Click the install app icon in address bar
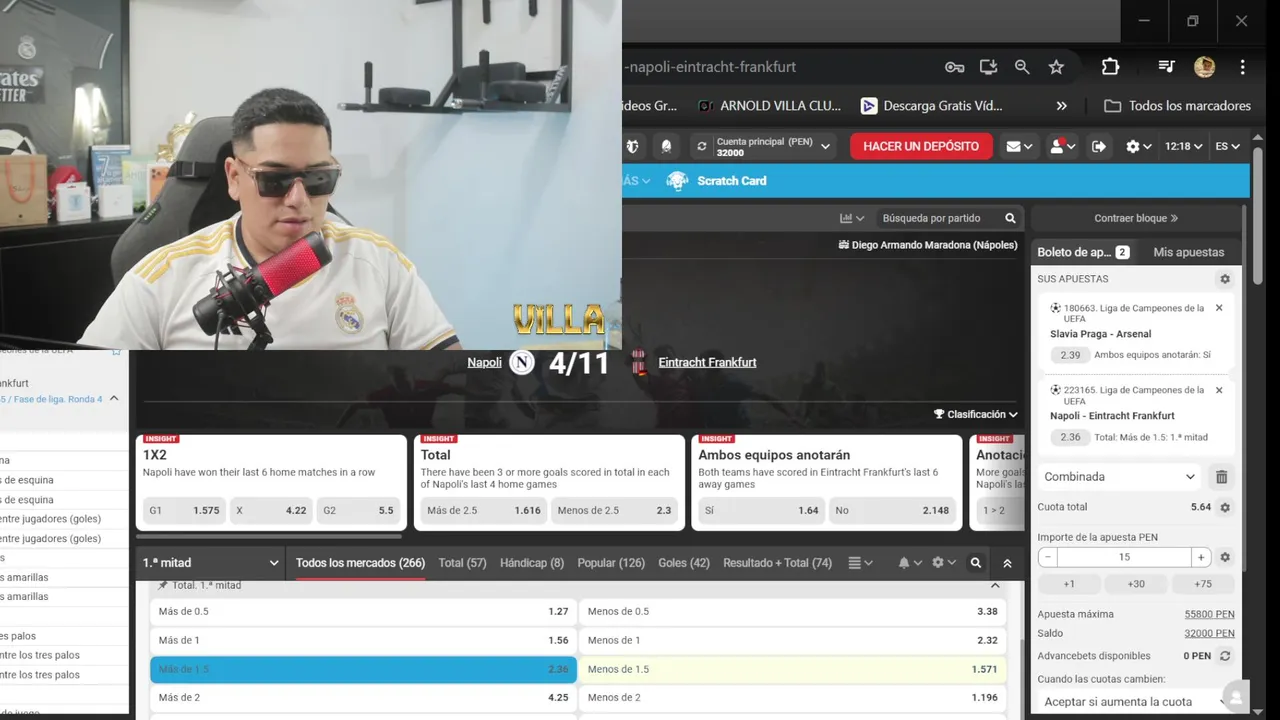The width and height of the screenshot is (1280, 720). (988, 67)
